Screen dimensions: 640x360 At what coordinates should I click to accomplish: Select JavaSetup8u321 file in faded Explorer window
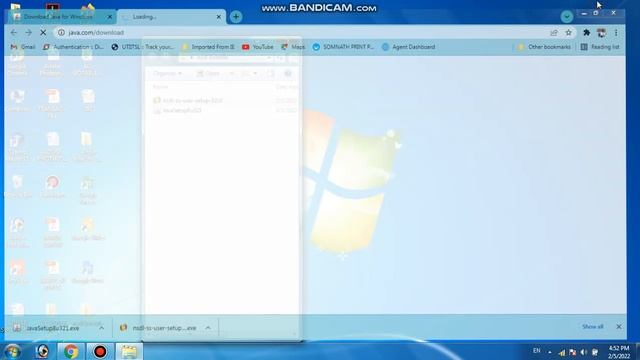coord(178,110)
